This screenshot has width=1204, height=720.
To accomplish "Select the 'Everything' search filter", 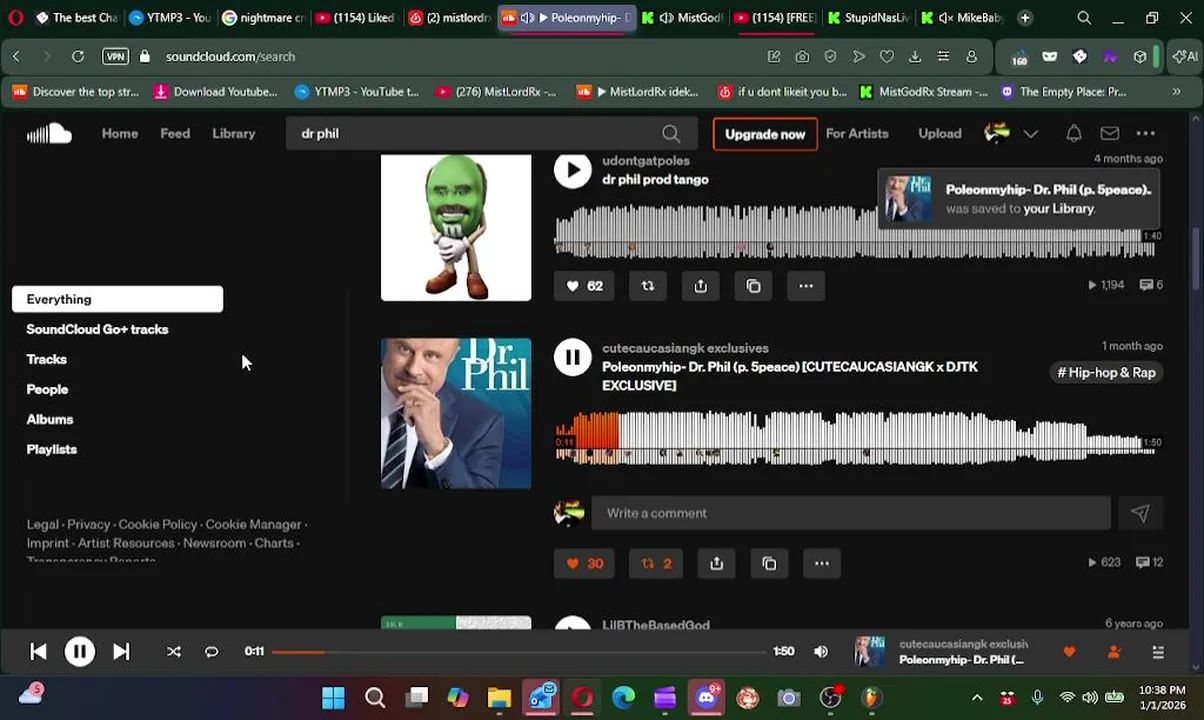I will [117, 299].
